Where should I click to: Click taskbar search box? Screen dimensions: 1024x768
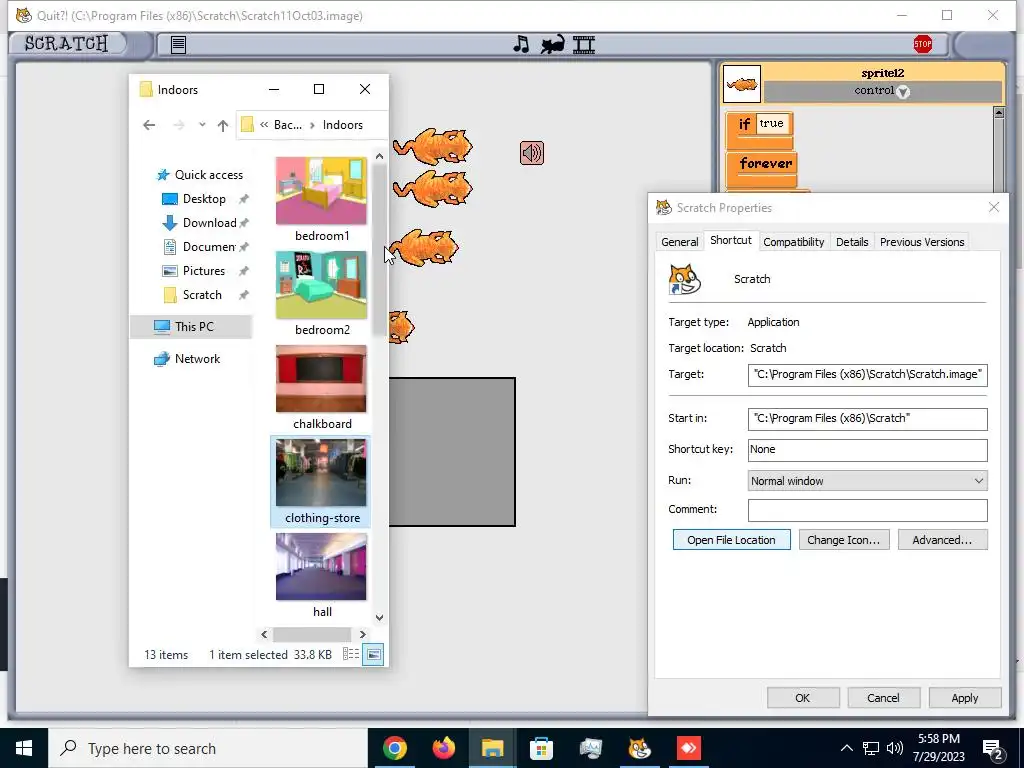[x=208, y=748]
